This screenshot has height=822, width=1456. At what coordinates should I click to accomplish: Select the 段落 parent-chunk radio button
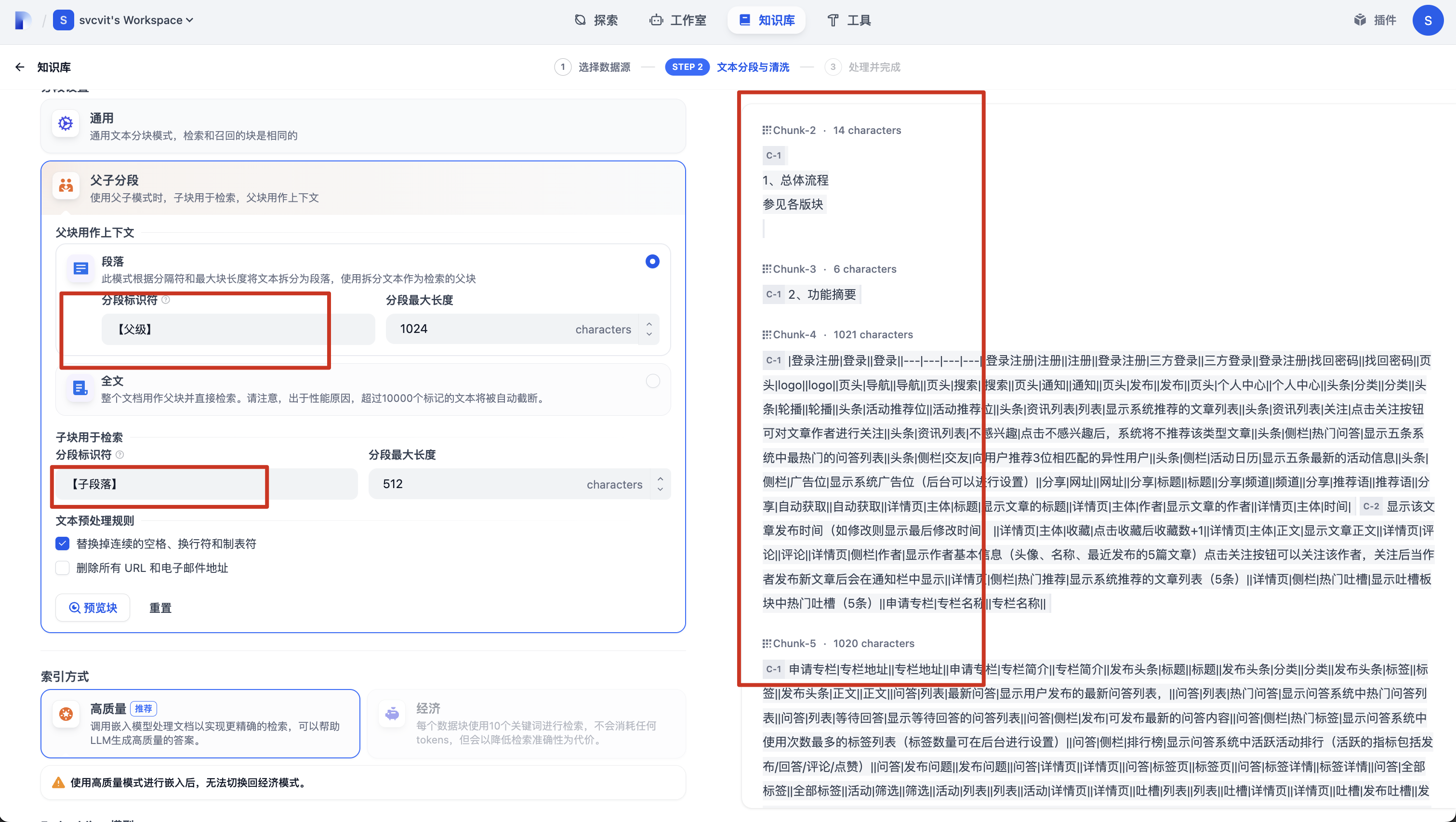pos(652,262)
